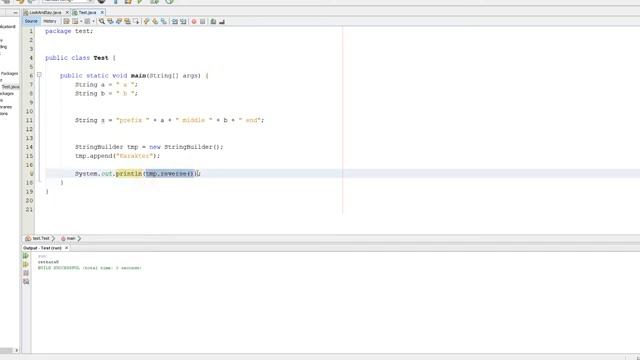Viewport: 640px width, 360px height.
Task: Close the Test.java tab
Action: (x=102, y=13)
